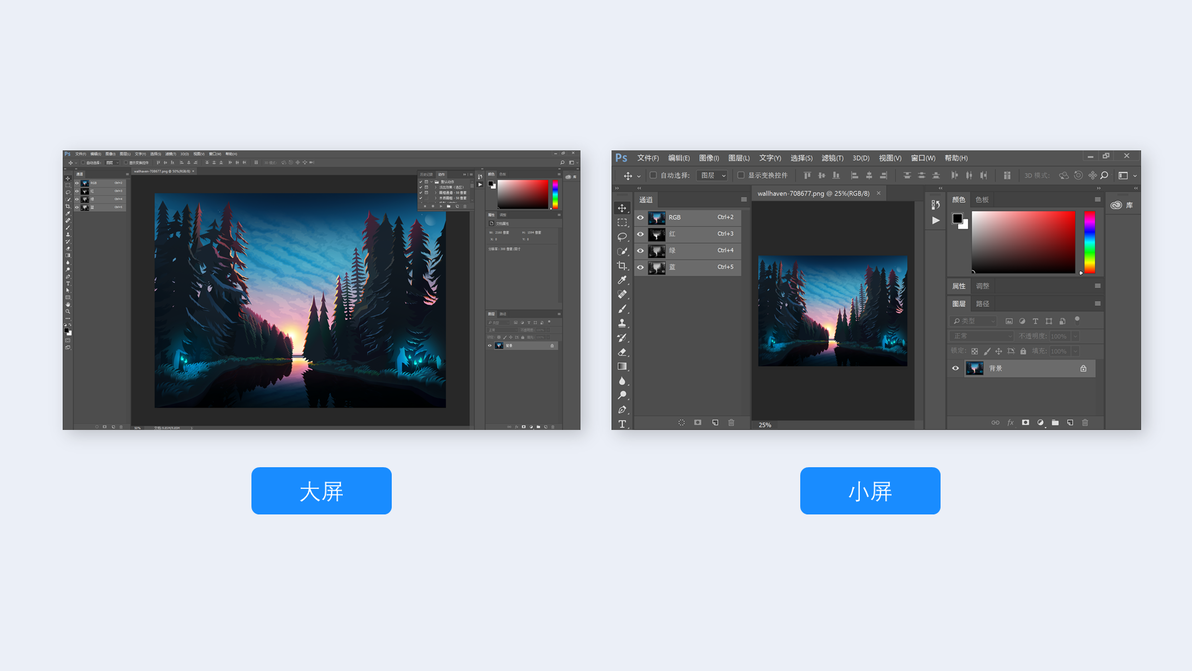Click add layer mask icon, small-screen Layers panel
This screenshot has width=1192, height=671.
[x=1026, y=423]
